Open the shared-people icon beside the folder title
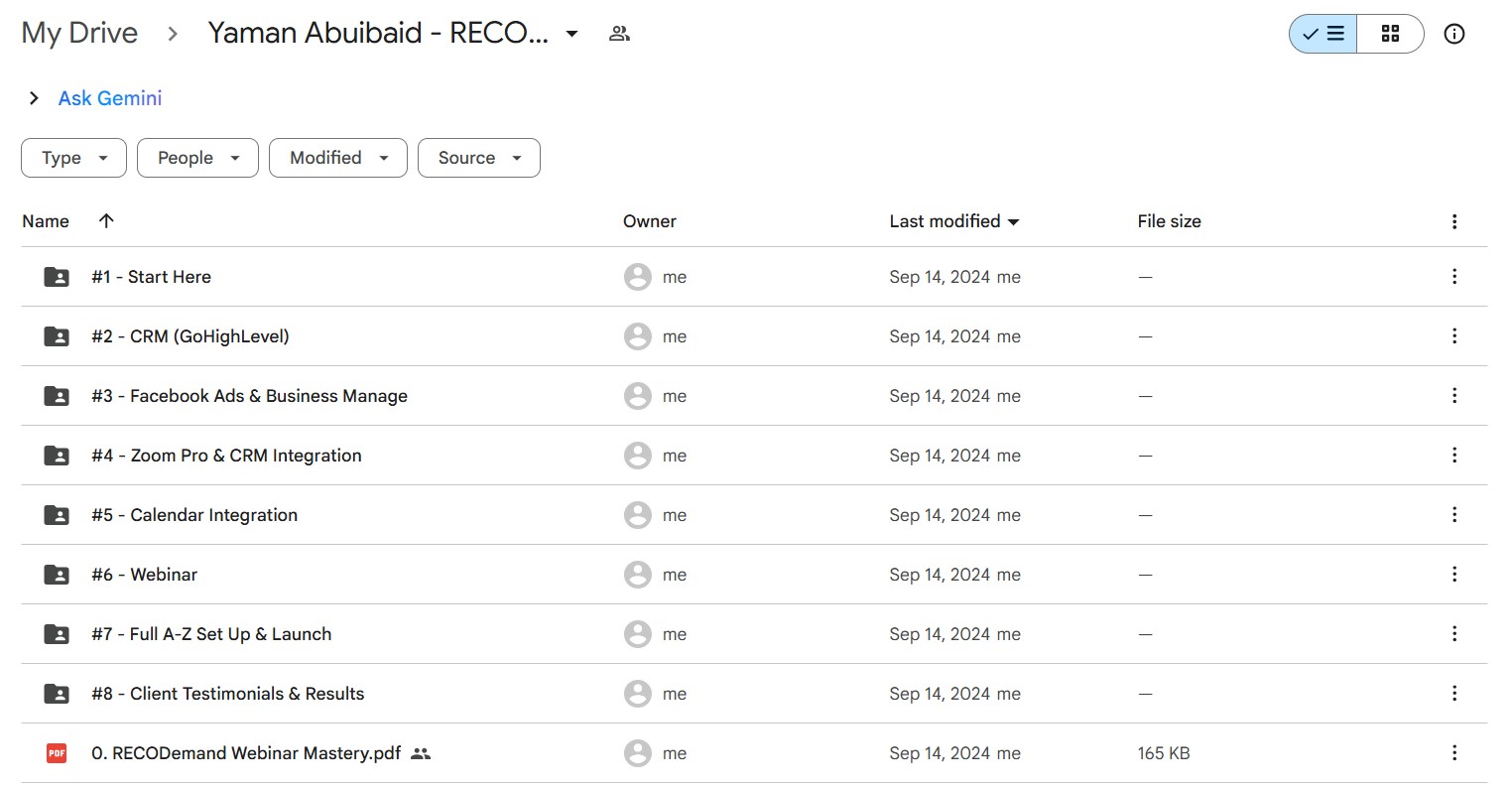The image size is (1512, 788). coord(619,34)
